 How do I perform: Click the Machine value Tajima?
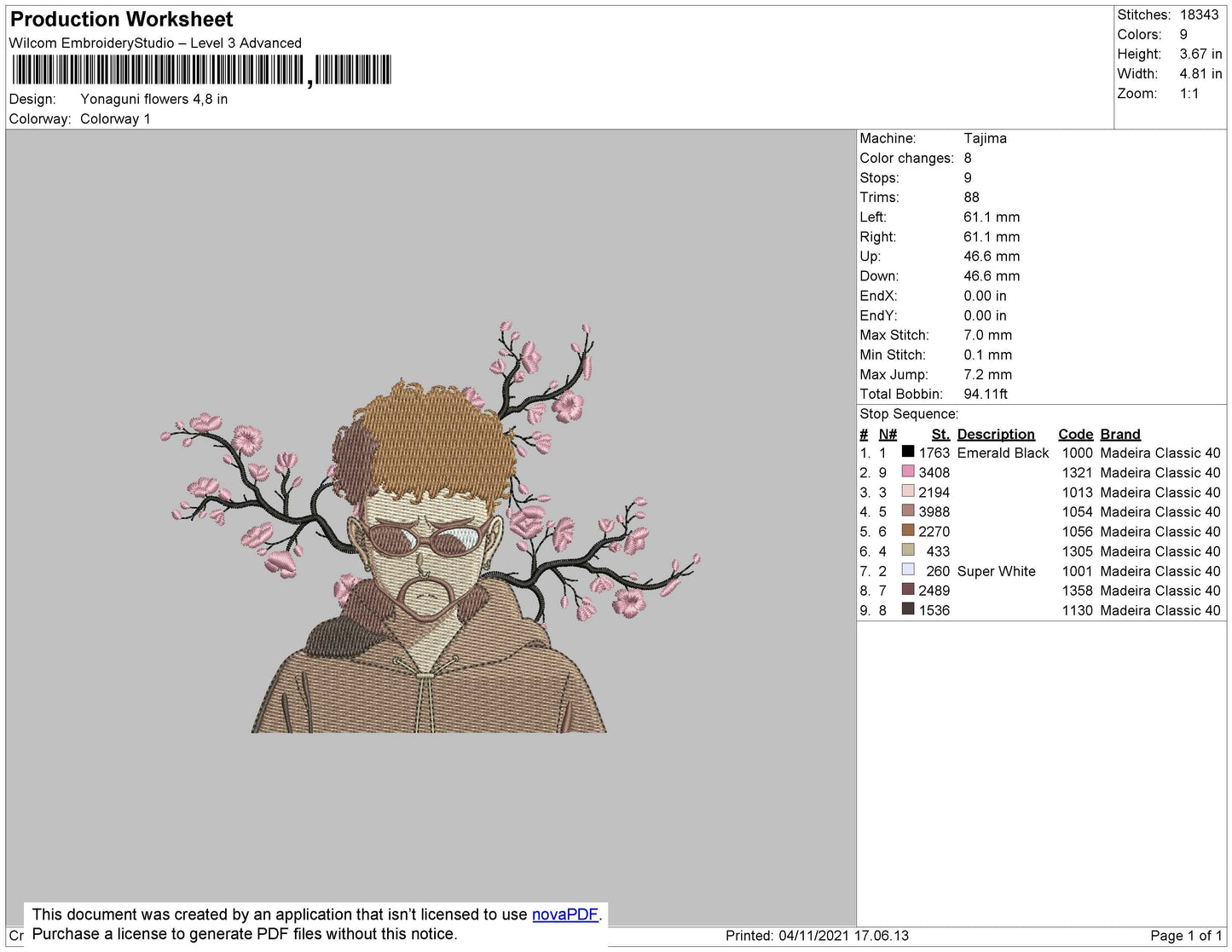986,138
